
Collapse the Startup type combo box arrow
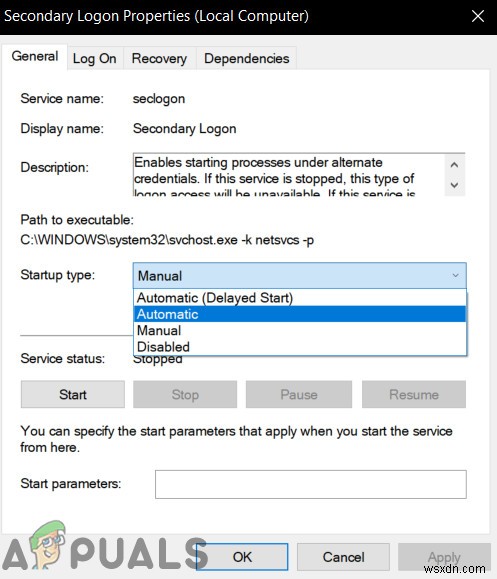[x=455, y=275]
